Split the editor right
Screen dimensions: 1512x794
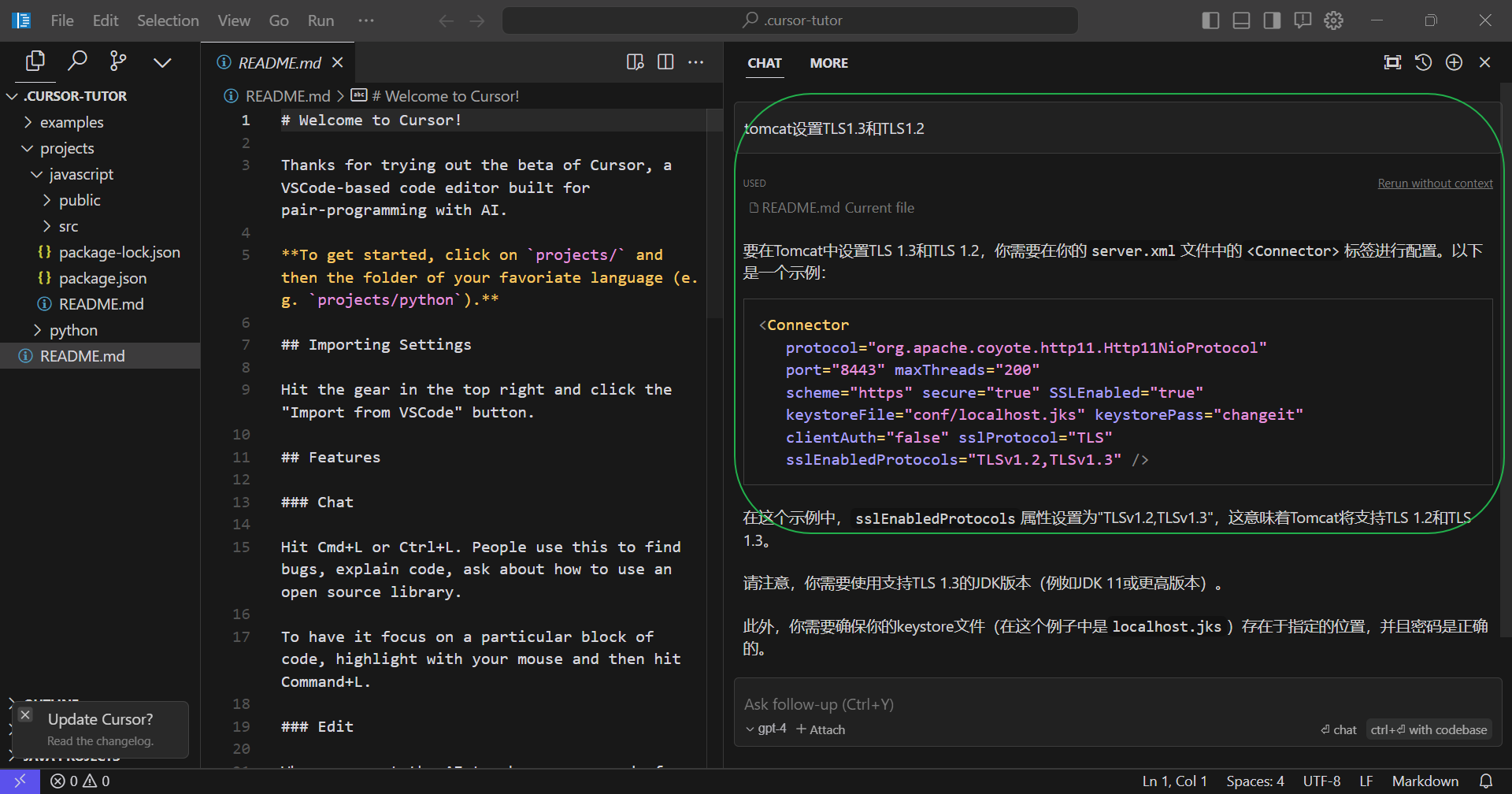(665, 62)
